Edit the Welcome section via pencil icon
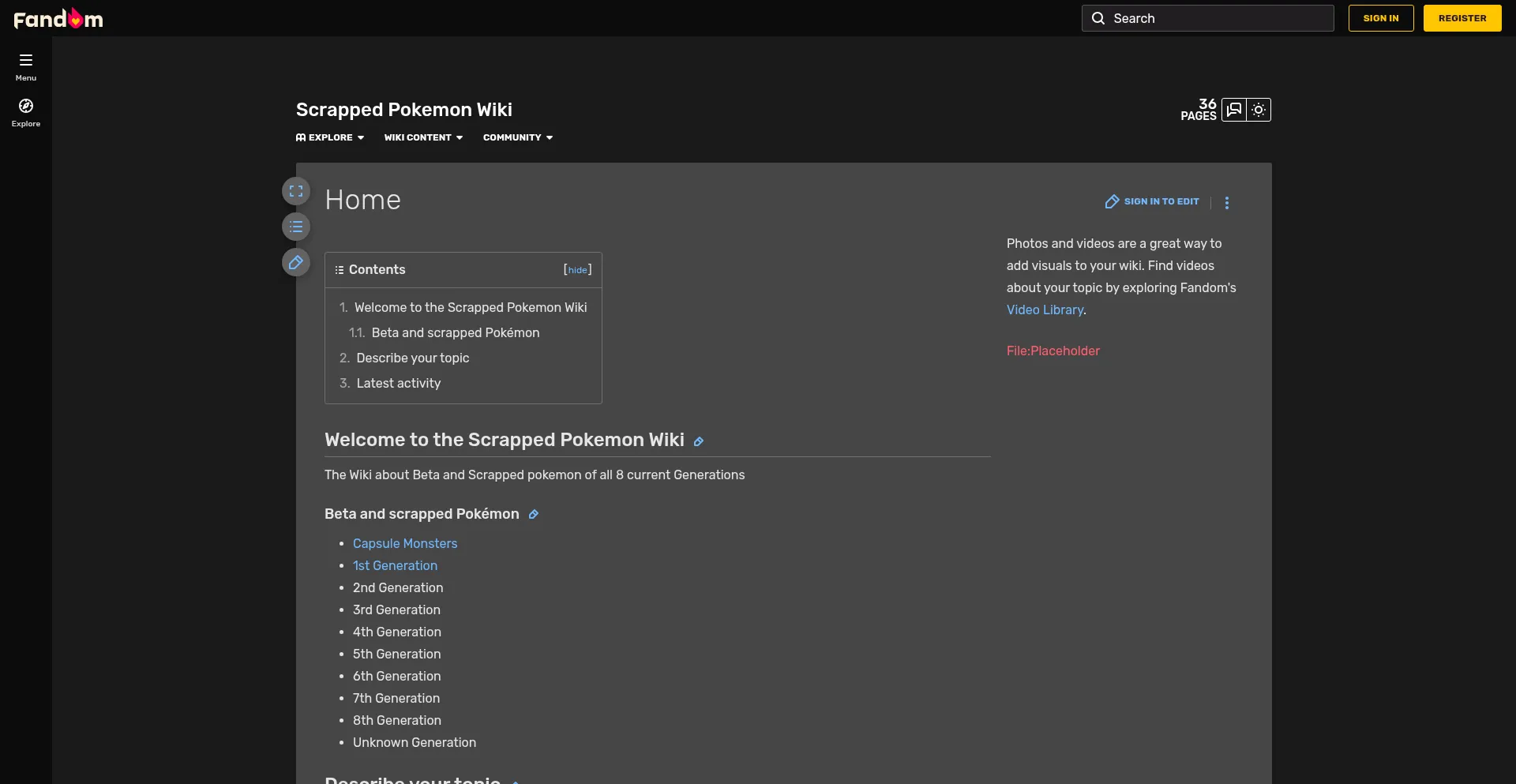1516x784 pixels. pyautogui.click(x=698, y=441)
